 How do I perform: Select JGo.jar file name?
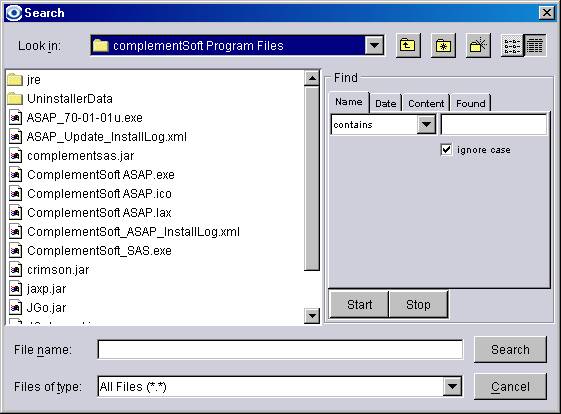47,307
